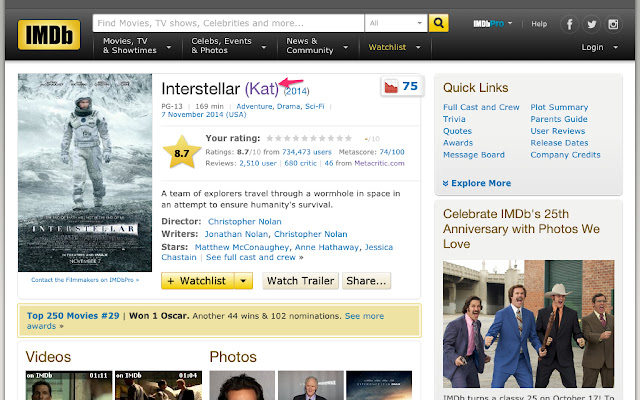Click the Interstellar movie poster

pyautogui.click(x=84, y=172)
